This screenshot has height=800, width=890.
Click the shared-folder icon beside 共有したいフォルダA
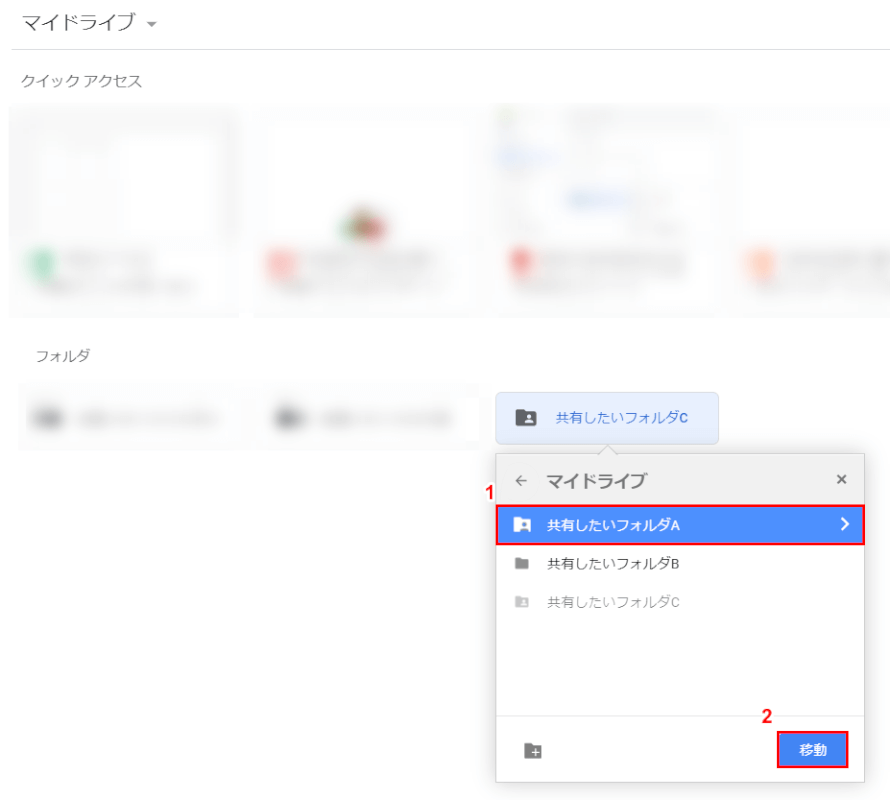pos(521,525)
